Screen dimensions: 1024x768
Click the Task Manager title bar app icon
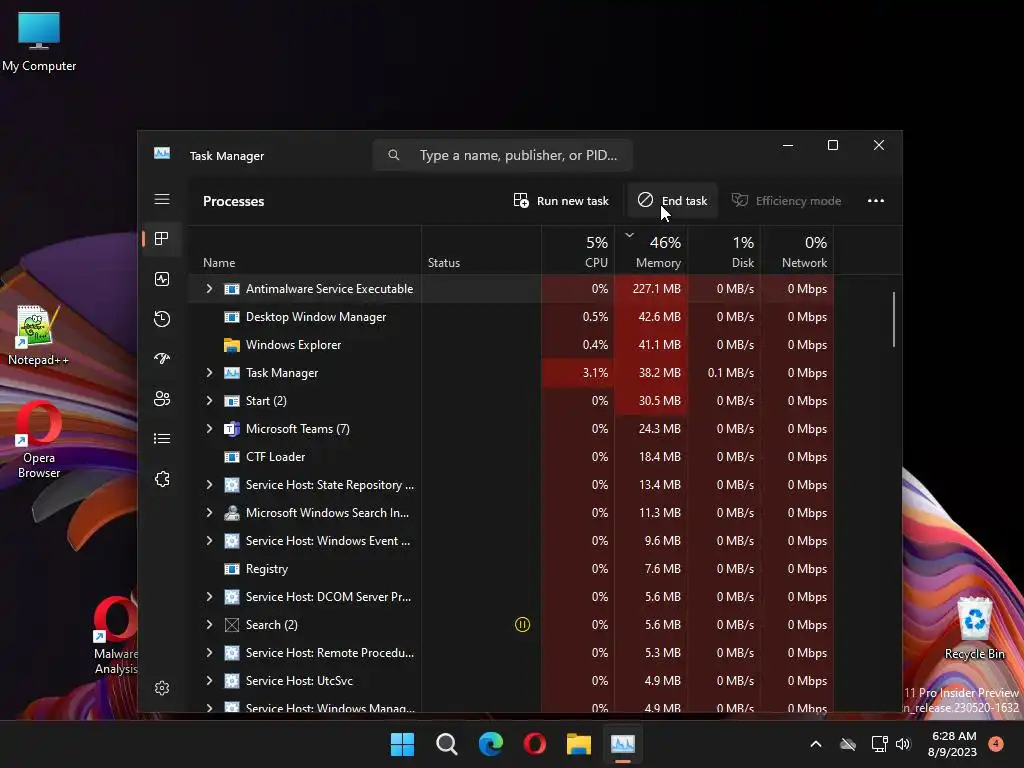(x=162, y=153)
